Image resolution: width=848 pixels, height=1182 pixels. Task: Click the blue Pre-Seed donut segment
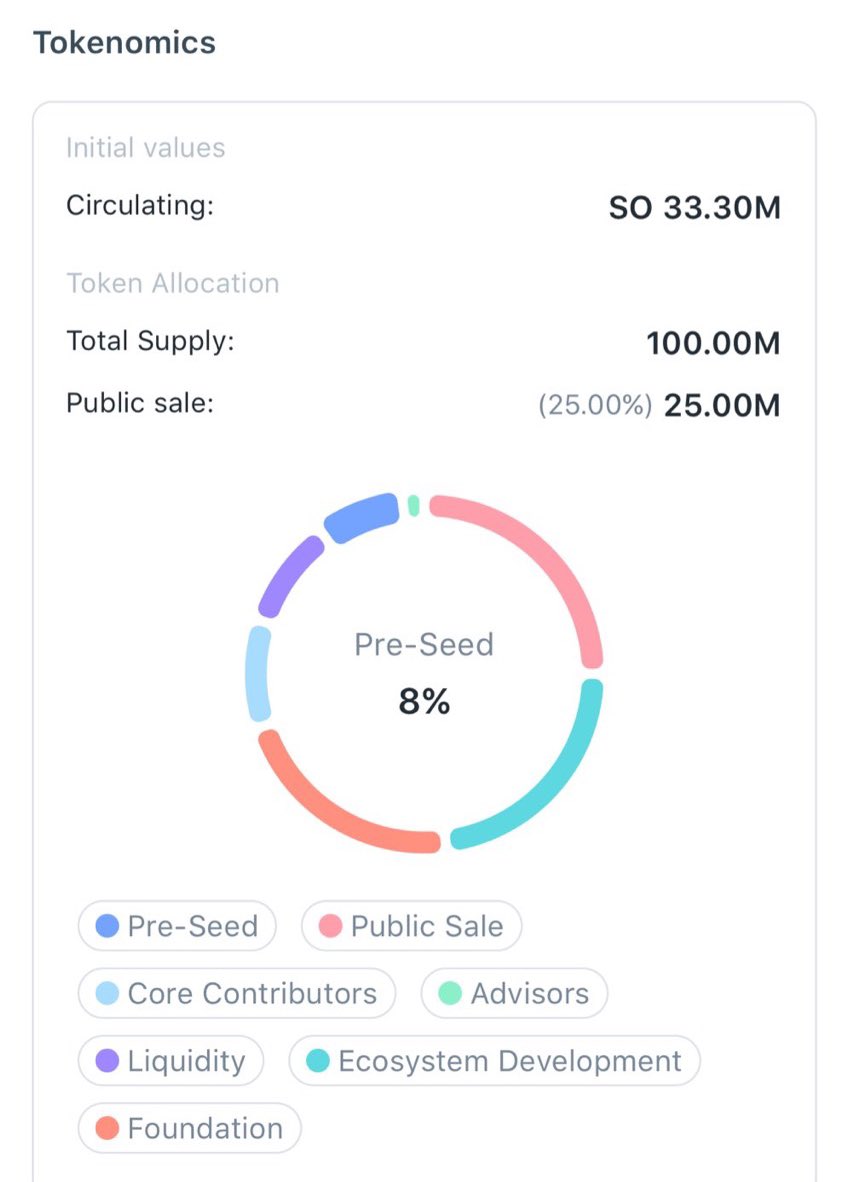361,517
